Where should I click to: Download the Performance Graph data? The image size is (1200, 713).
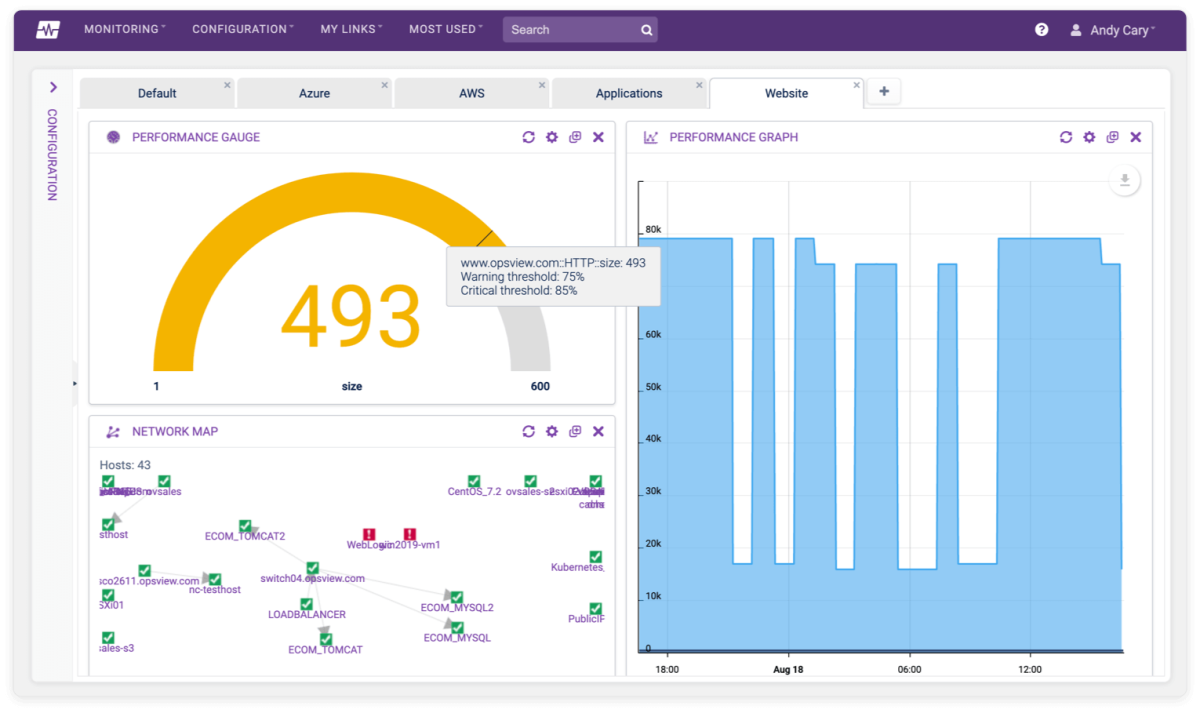click(x=1123, y=180)
